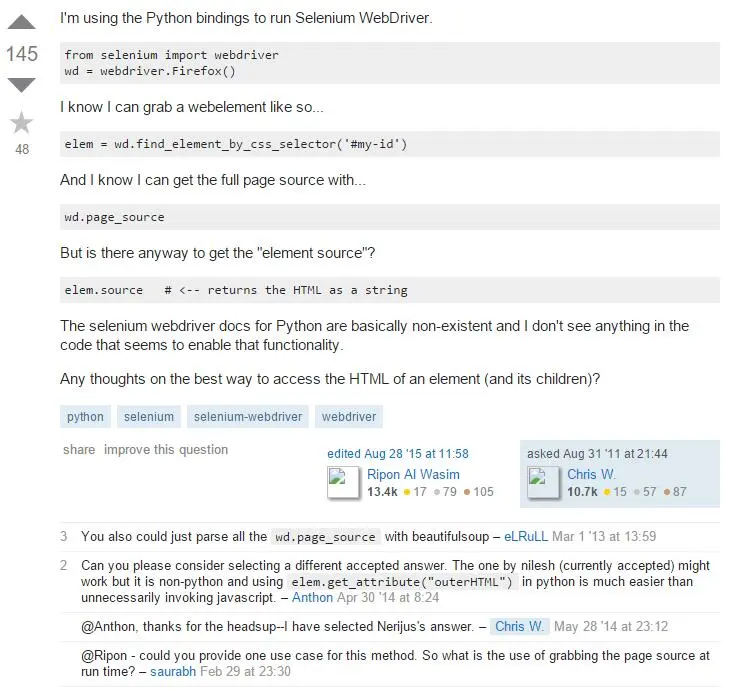View edit history from edited Aug 28 '15
731x691 pixels.
point(397,454)
